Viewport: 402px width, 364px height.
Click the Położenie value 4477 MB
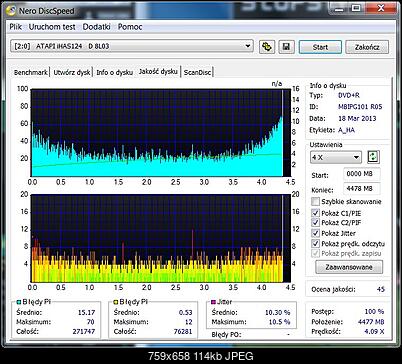[x=371, y=322]
